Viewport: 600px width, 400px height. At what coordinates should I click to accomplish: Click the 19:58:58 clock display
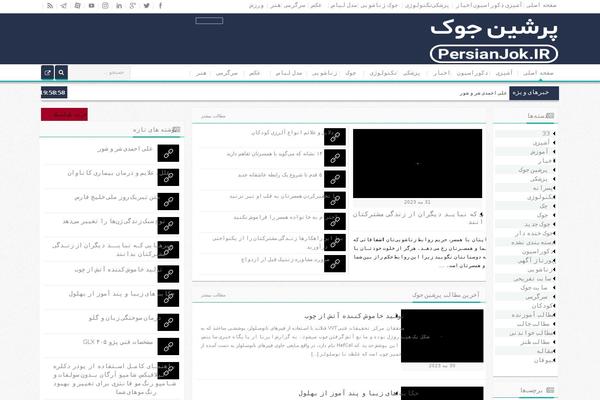[54, 92]
